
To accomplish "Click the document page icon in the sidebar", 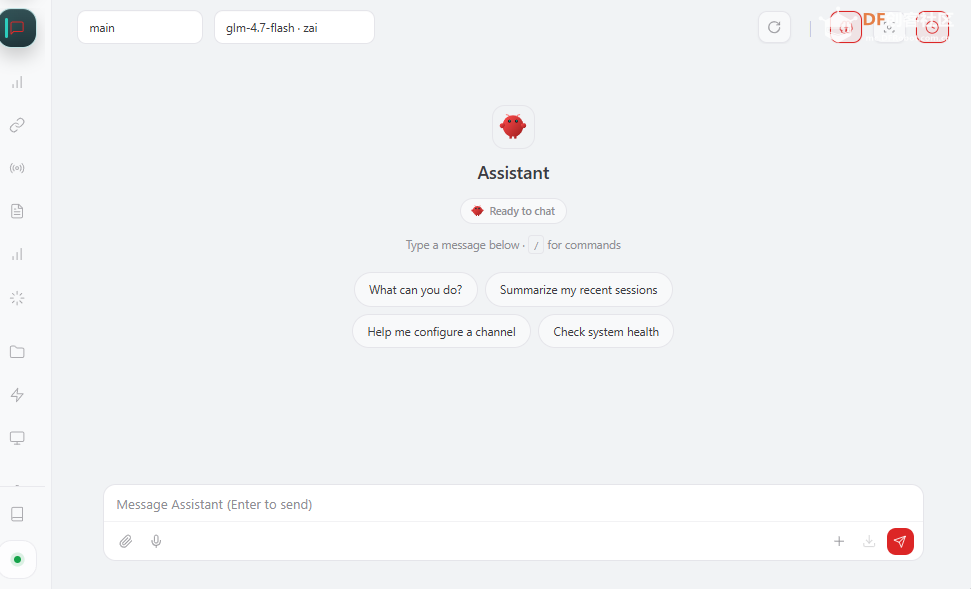I will click(x=17, y=211).
